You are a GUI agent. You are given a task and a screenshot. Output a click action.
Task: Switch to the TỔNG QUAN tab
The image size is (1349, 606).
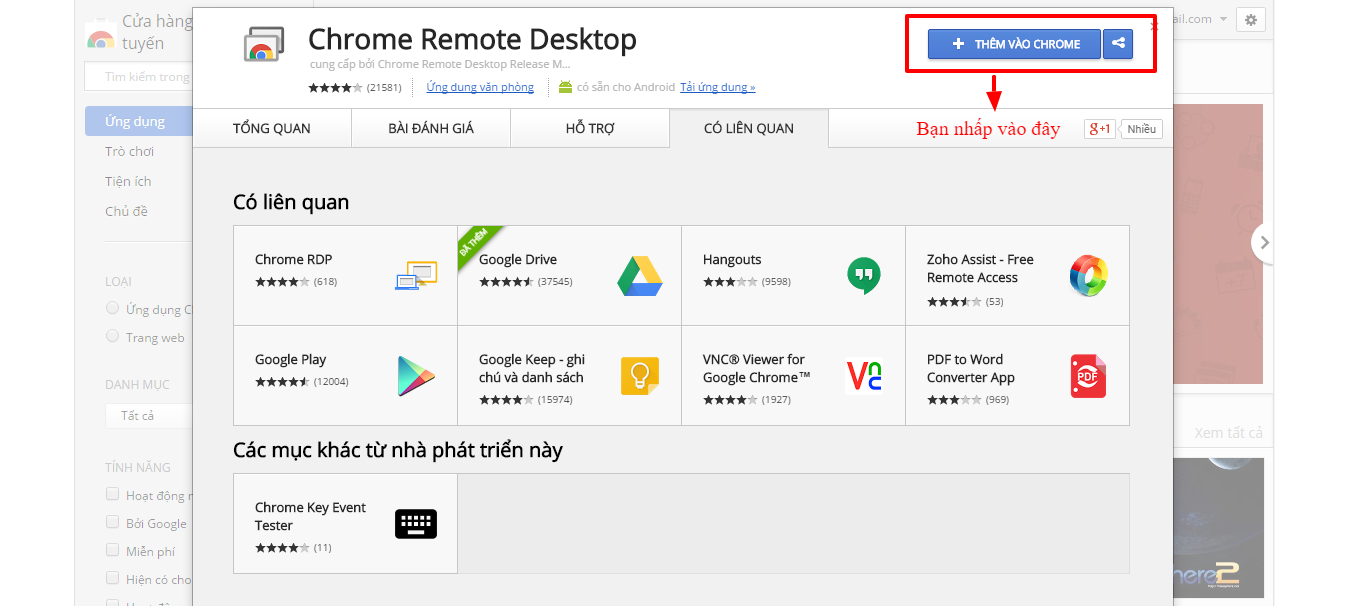[272, 128]
